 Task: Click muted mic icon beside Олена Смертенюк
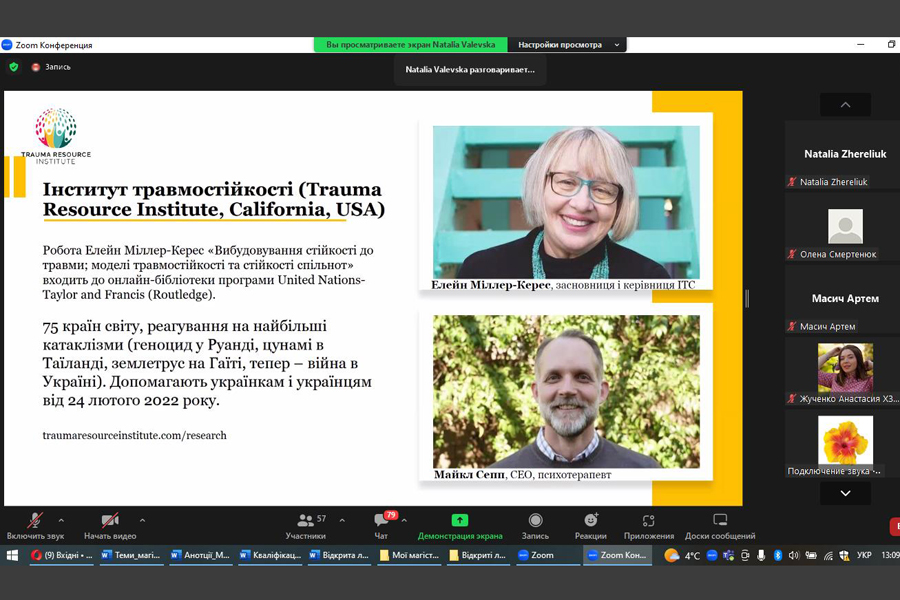tap(792, 254)
